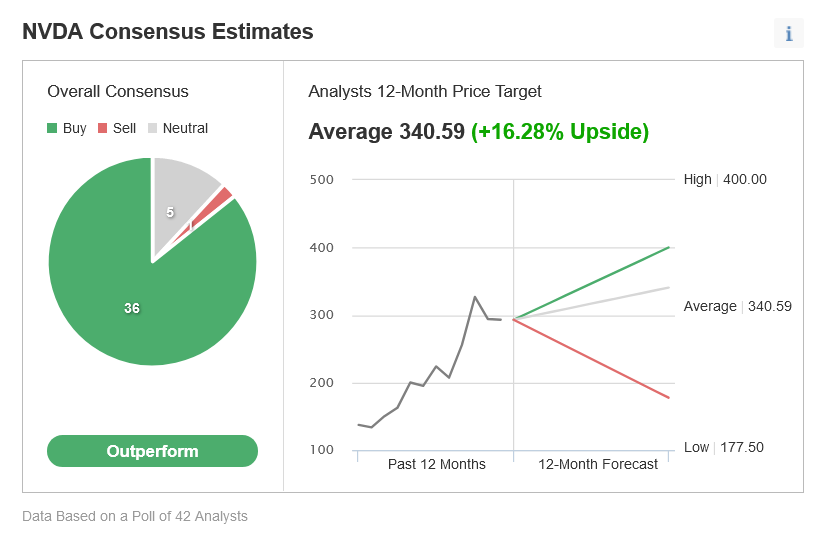This screenshot has height=537, width=821.
Task: Click the blue info icon
Action: pyautogui.click(x=789, y=33)
